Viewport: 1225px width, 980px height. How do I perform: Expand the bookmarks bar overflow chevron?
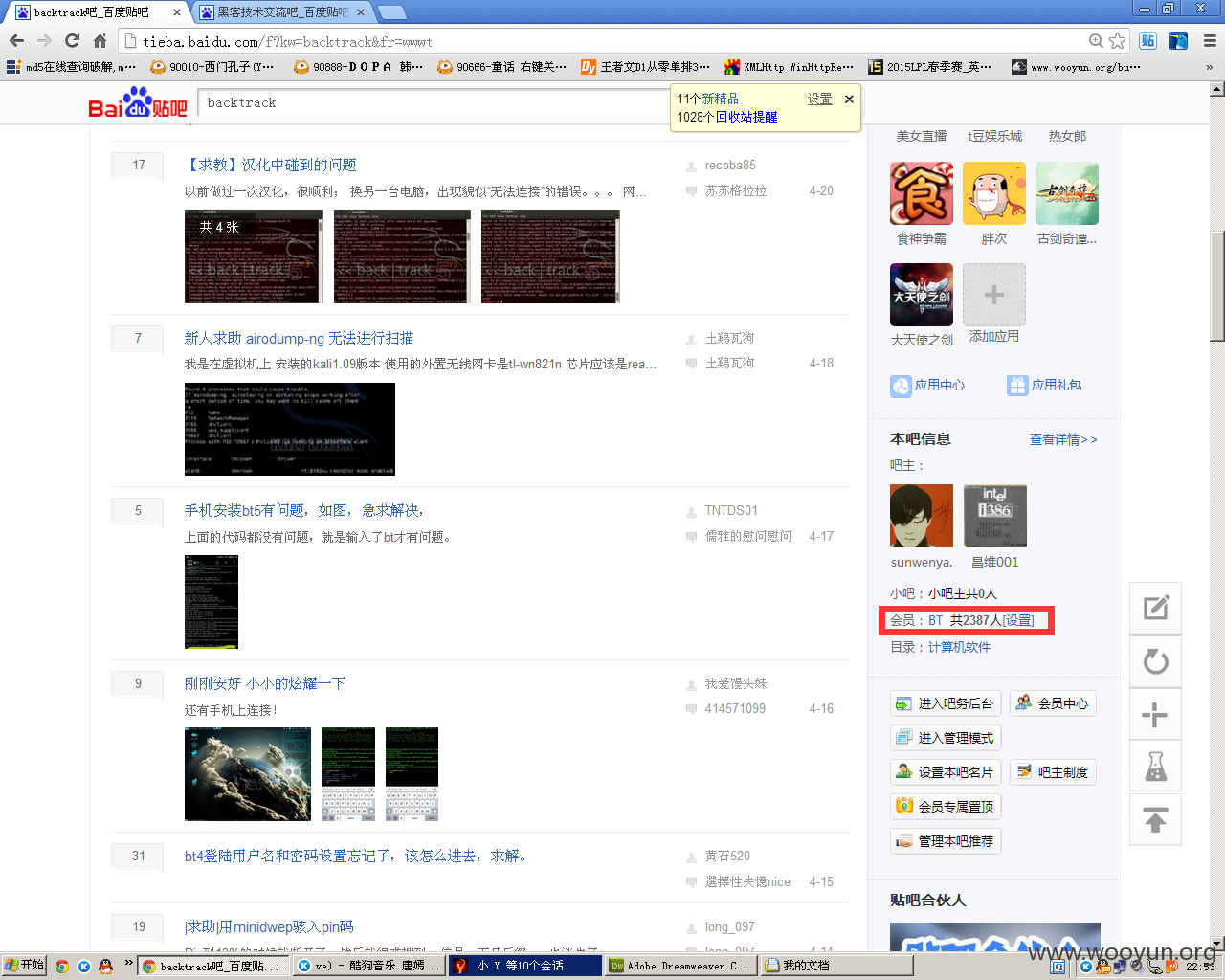(1209, 67)
